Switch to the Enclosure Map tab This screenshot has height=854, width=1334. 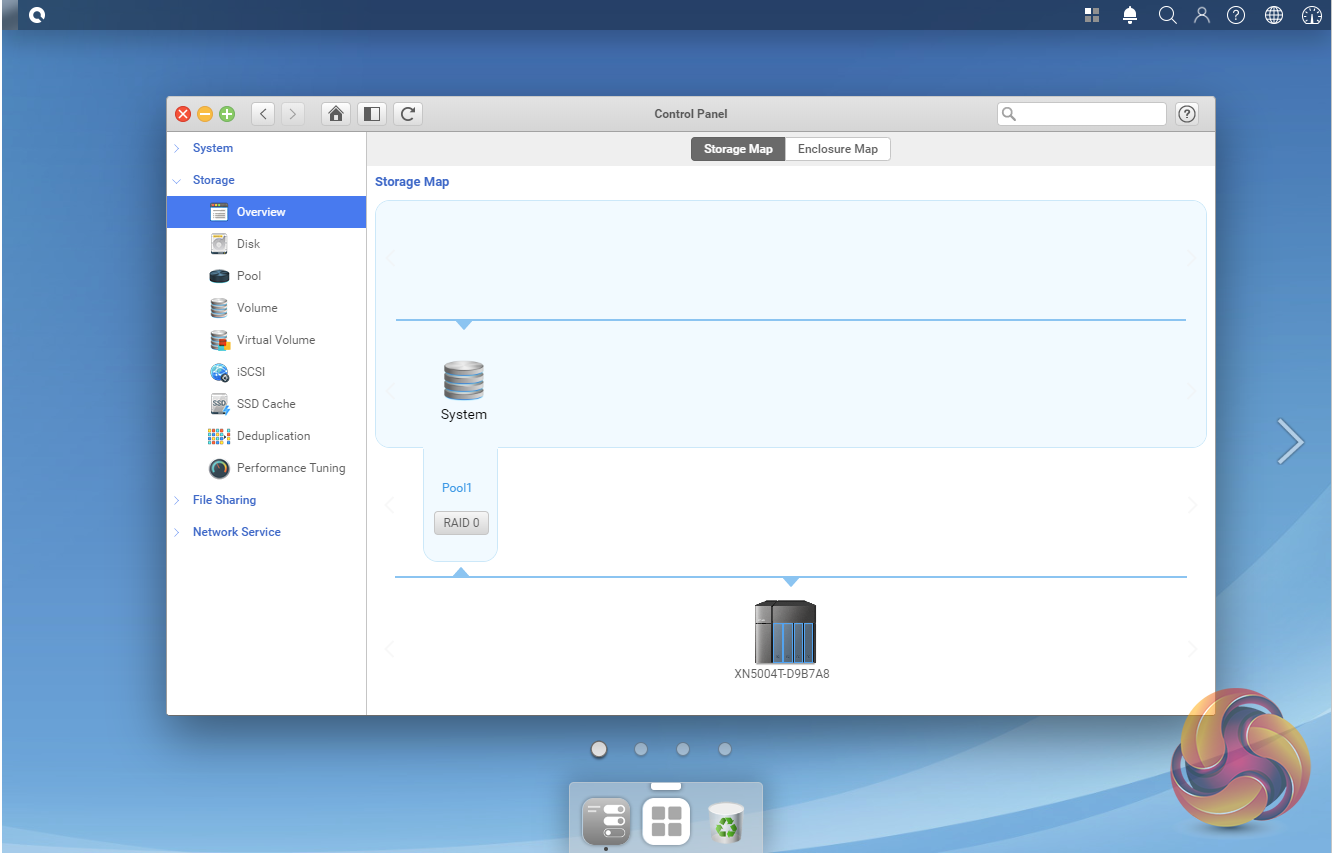[x=837, y=149]
